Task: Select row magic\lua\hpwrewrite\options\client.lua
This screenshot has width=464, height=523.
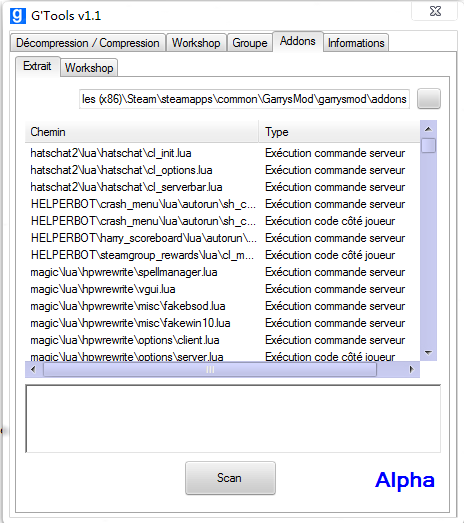Action: (222, 341)
